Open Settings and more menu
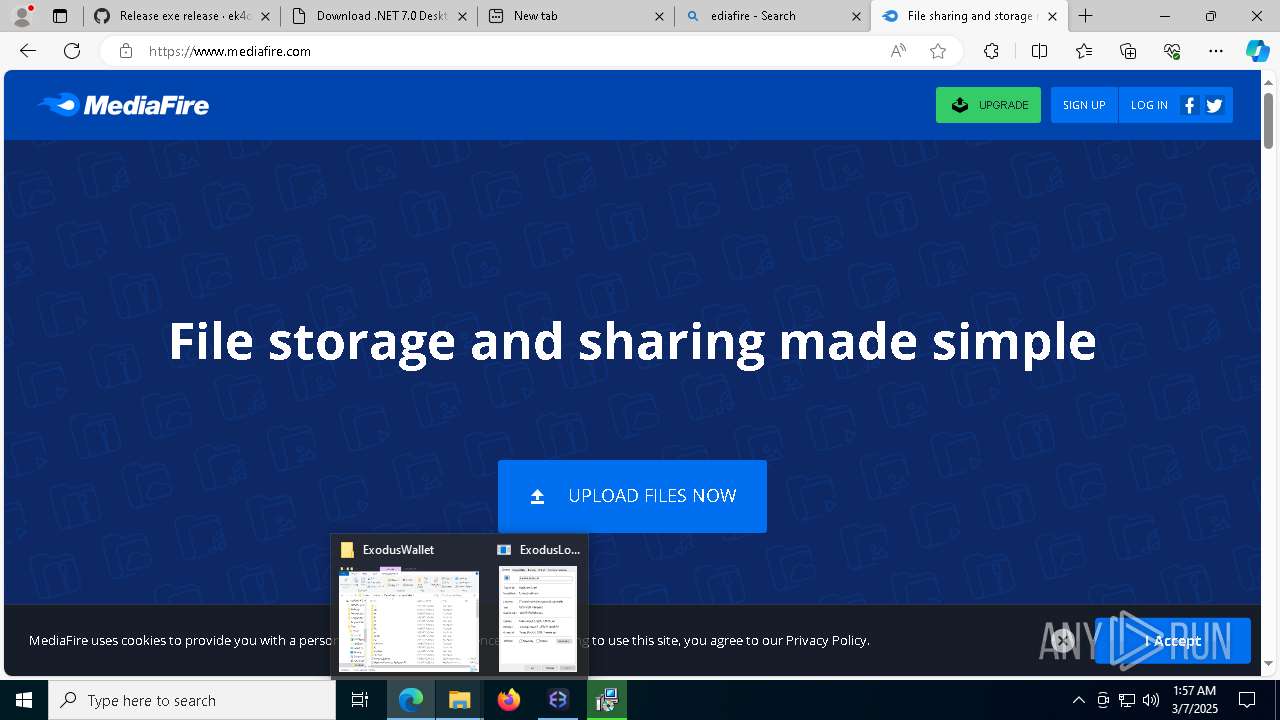 point(1216,51)
